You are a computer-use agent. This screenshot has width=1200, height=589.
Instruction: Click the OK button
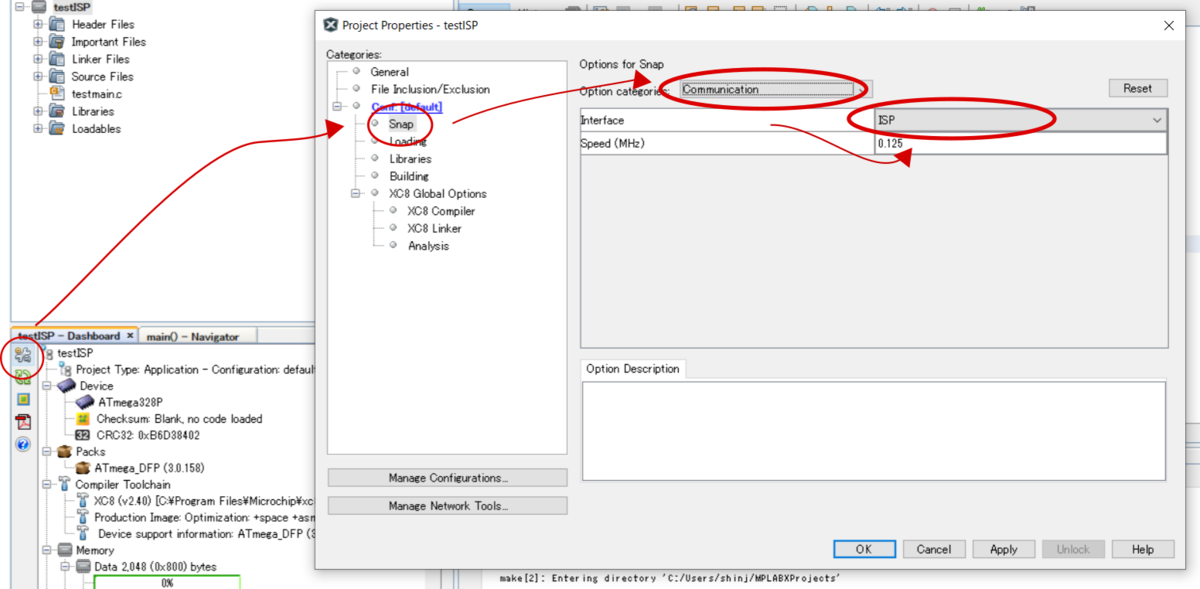864,549
